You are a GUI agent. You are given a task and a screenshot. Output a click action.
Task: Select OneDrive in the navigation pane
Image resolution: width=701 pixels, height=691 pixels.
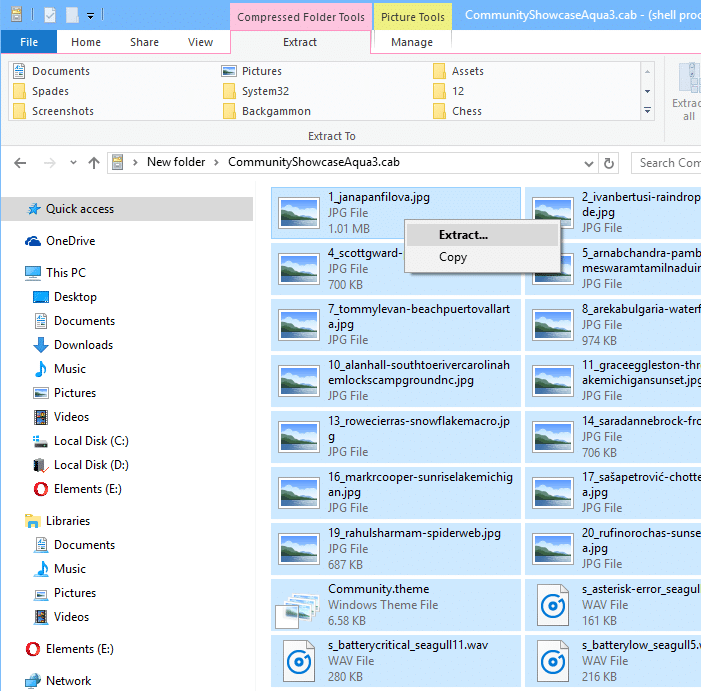70,241
